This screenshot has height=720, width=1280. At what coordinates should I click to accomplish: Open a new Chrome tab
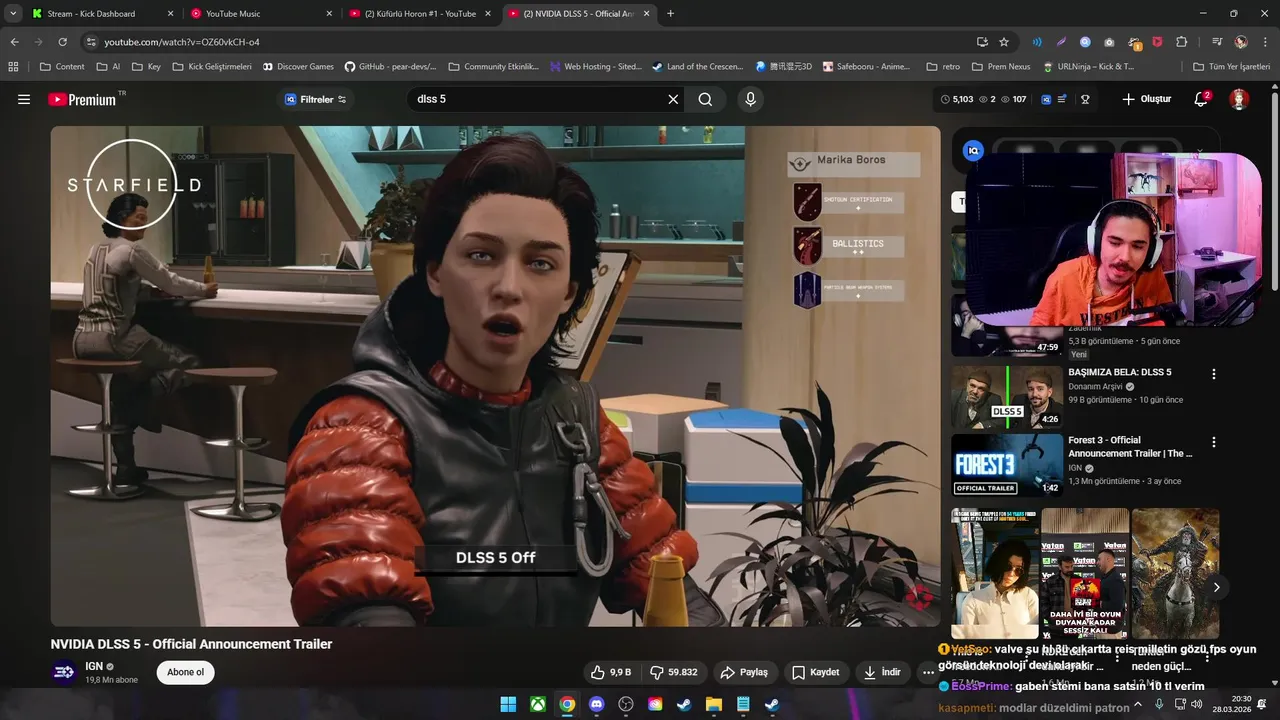pyautogui.click(x=670, y=14)
